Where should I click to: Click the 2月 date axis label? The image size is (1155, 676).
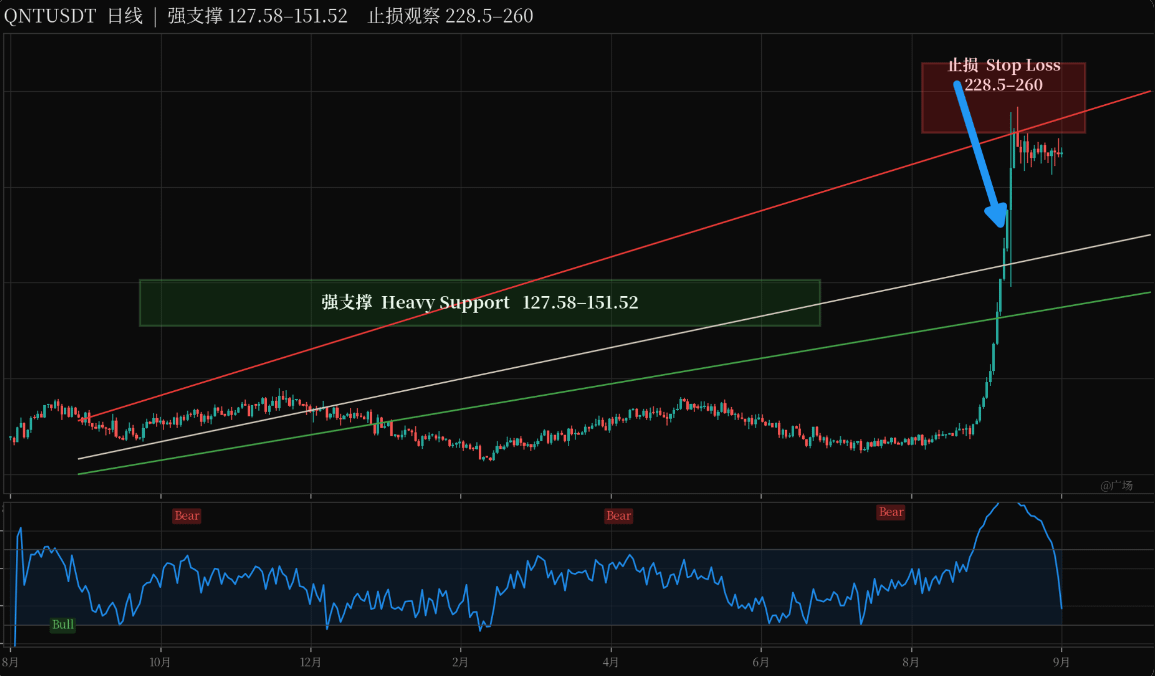point(460,662)
